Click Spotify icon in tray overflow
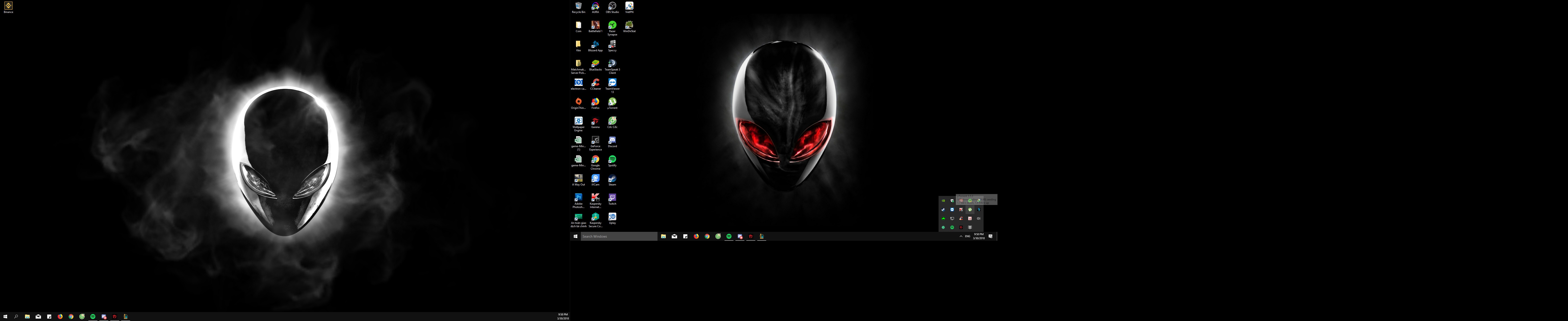 (952, 227)
